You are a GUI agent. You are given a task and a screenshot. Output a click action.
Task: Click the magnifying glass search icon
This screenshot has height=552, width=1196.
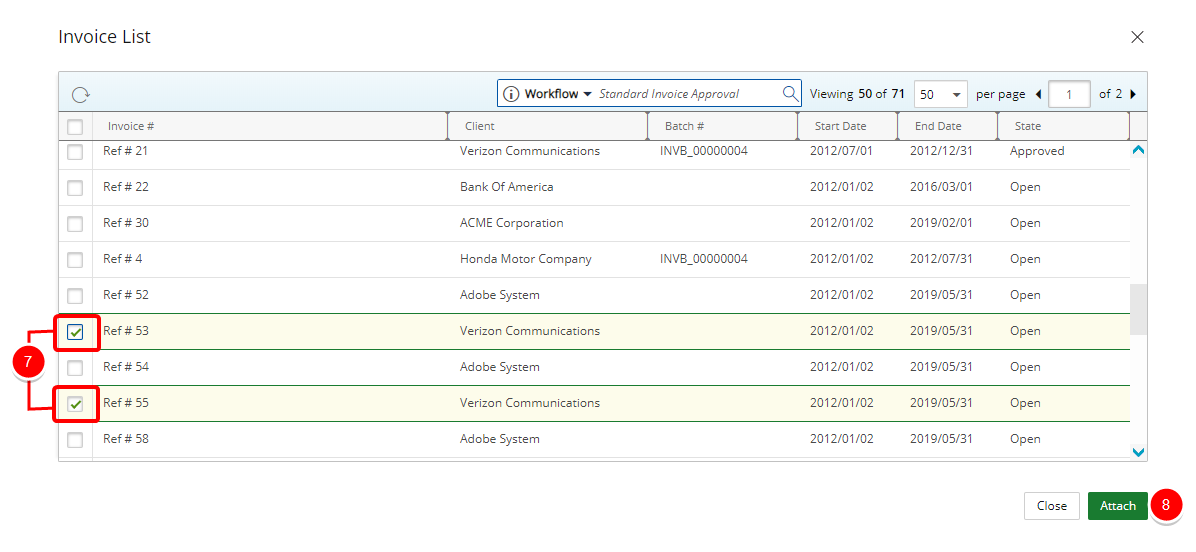point(790,94)
